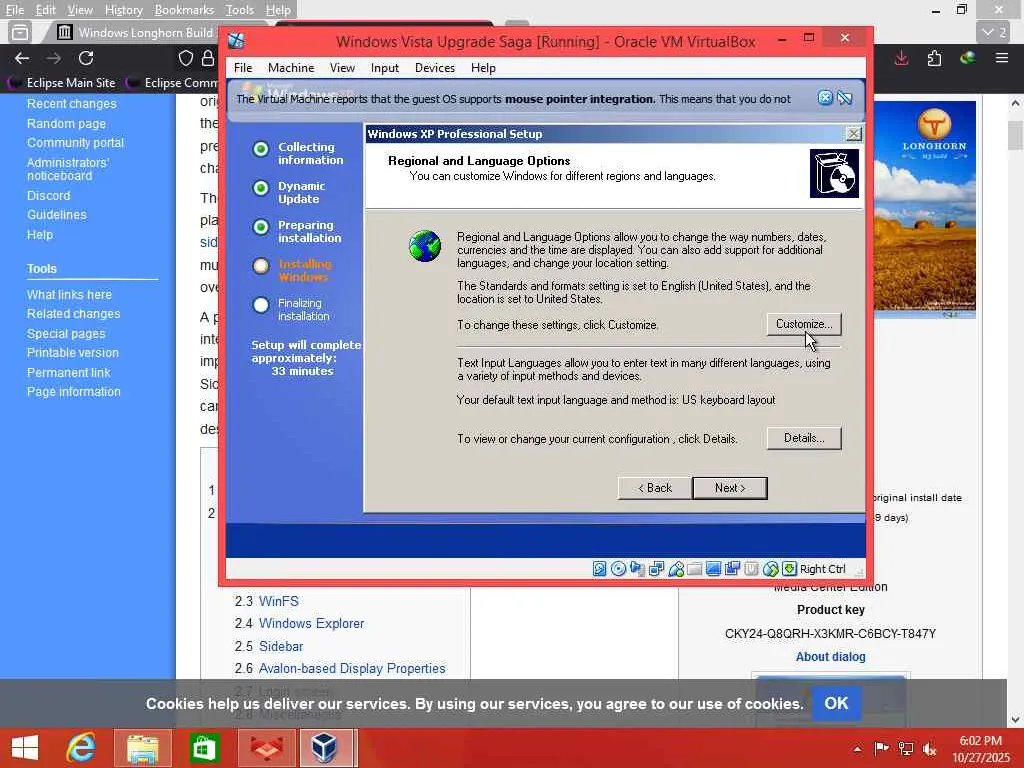
Task: Click the shared folders icon in VirtualBox status bar
Action: click(694, 569)
